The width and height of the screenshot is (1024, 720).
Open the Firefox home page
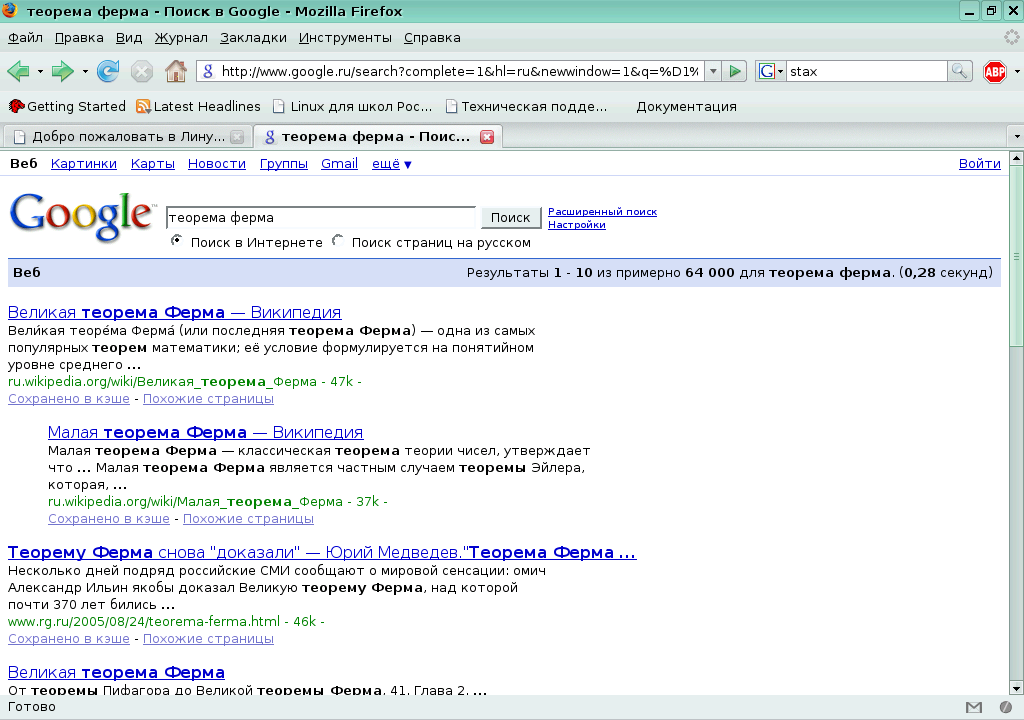pyautogui.click(x=176, y=71)
